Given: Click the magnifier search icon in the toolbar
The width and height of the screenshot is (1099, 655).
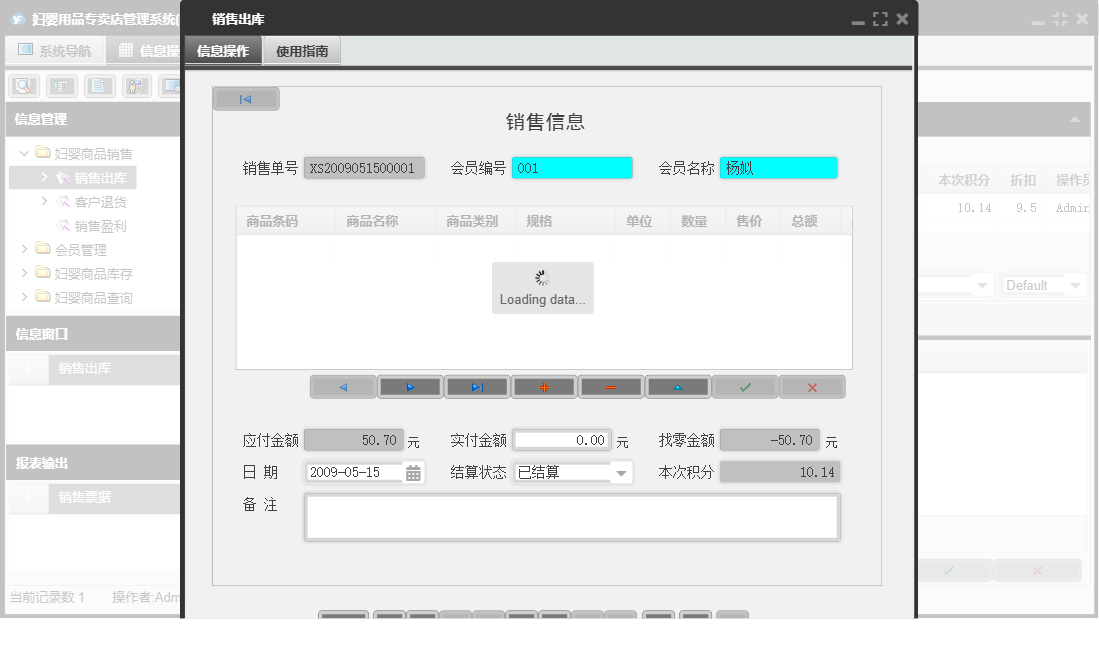Looking at the screenshot, I should [22, 86].
